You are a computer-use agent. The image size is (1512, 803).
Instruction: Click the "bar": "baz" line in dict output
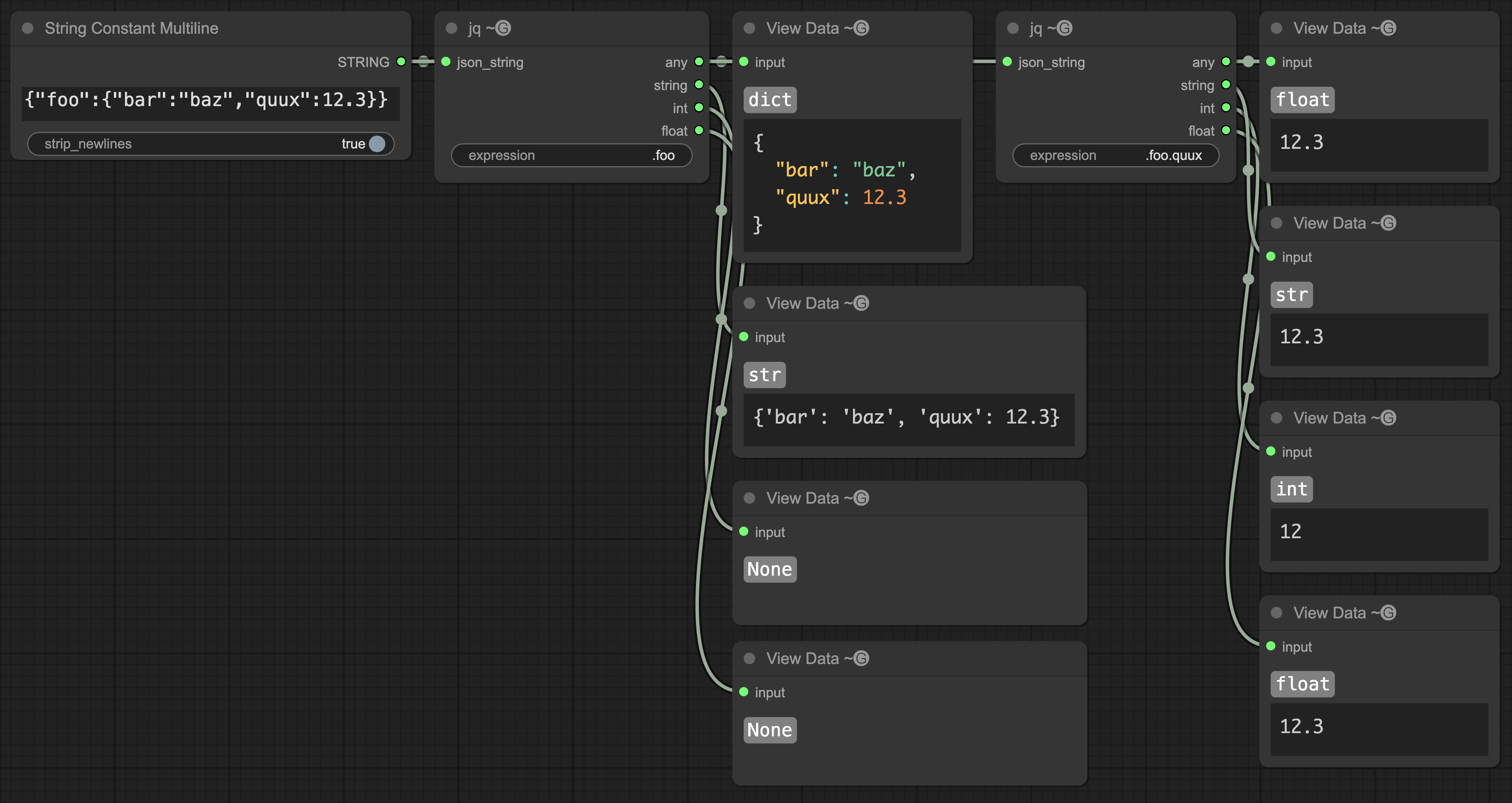(x=845, y=170)
